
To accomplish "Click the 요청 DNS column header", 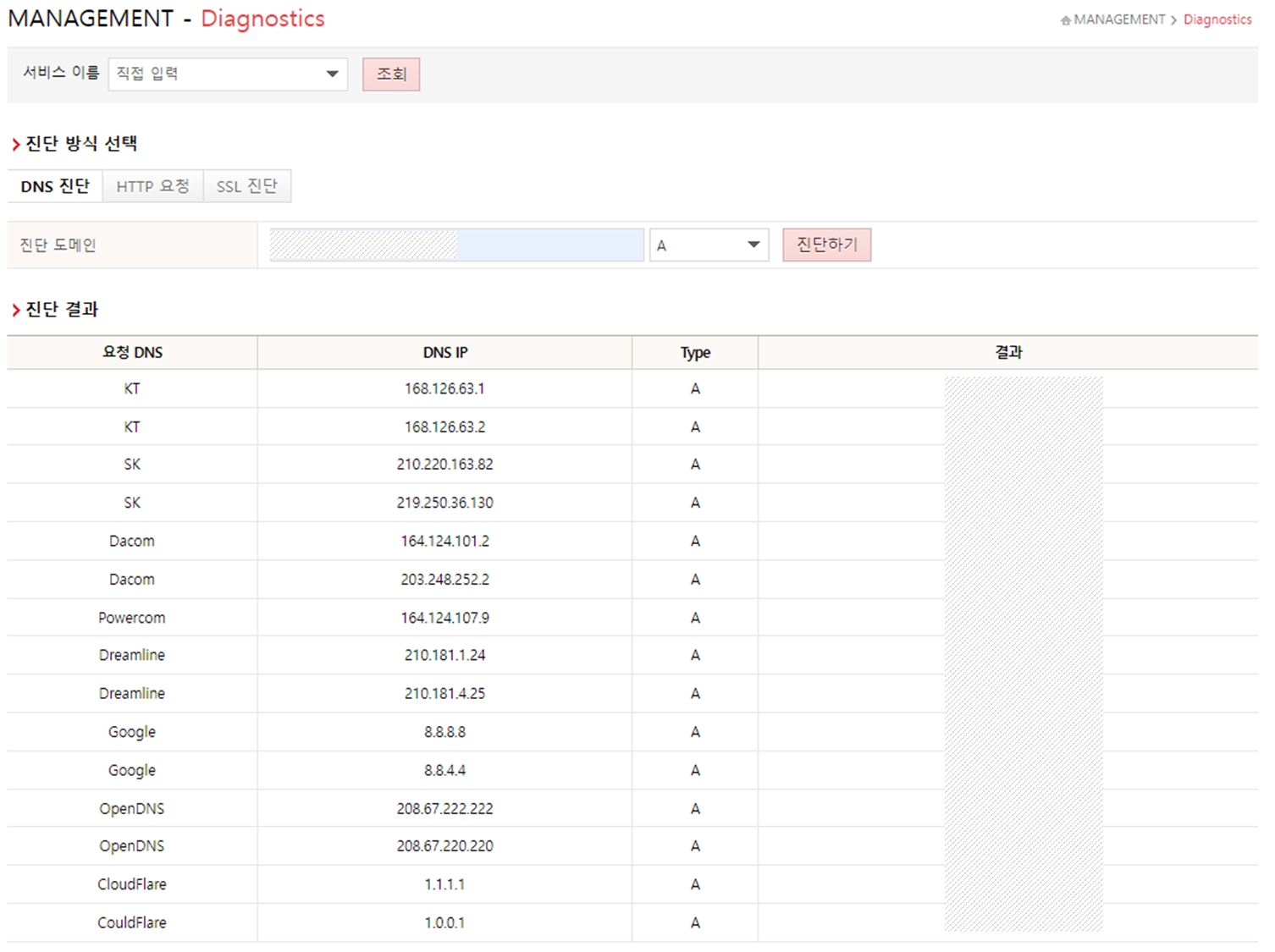I will [132, 353].
